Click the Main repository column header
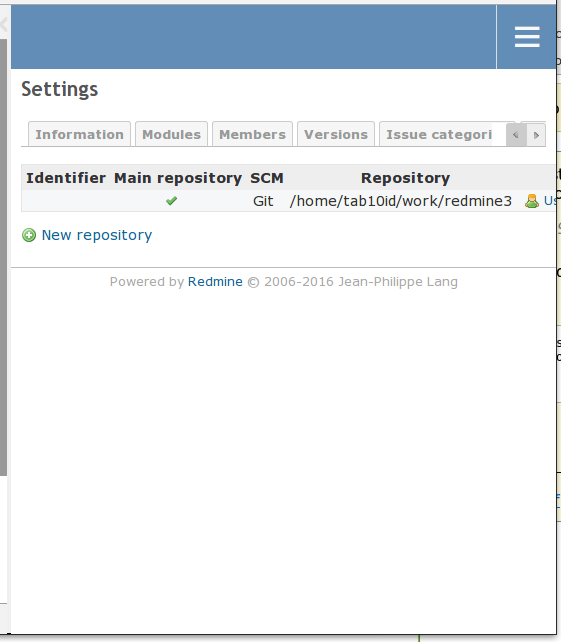 pos(178,178)
